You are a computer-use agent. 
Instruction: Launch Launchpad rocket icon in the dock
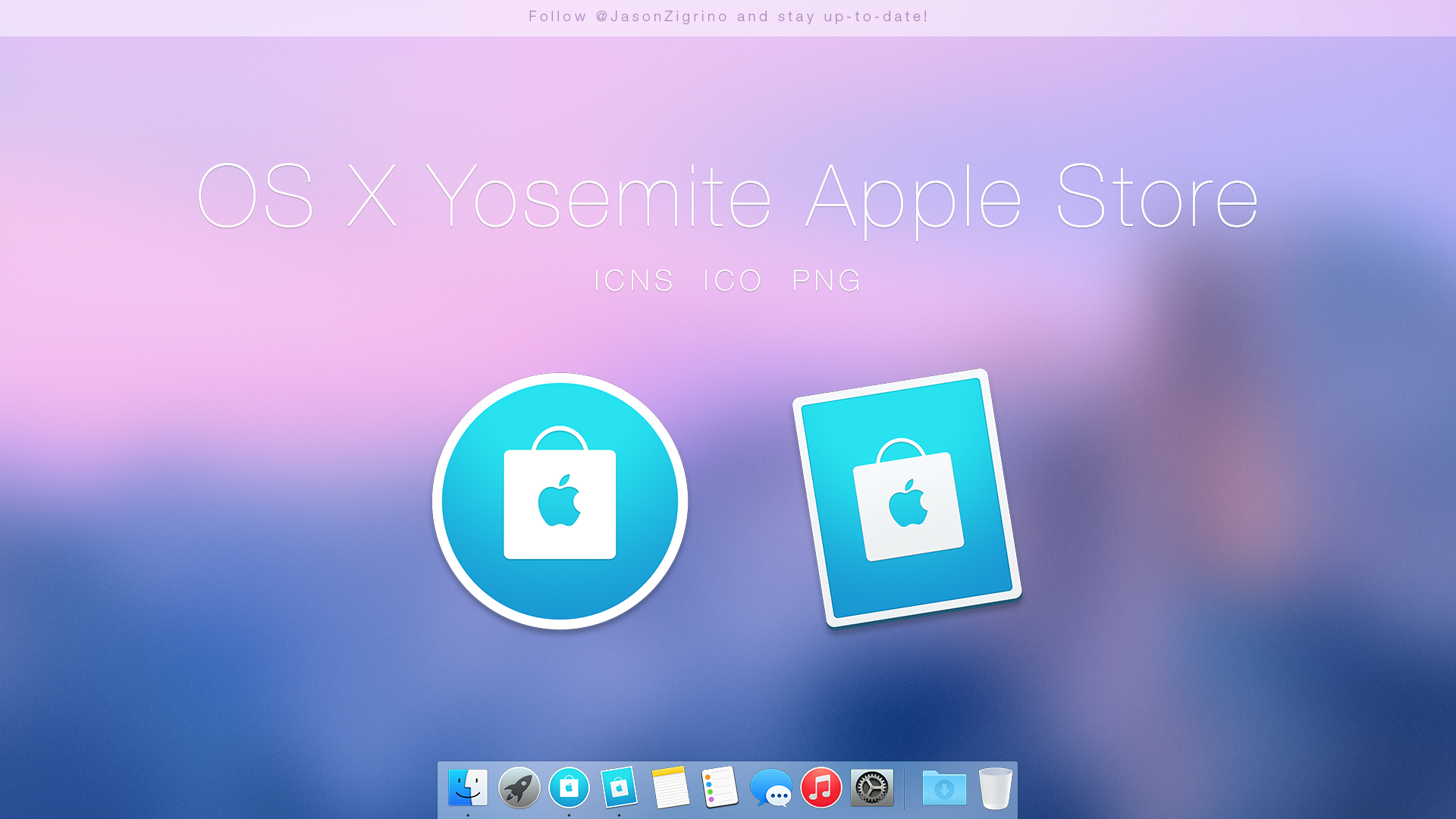(x=519, y=789)
